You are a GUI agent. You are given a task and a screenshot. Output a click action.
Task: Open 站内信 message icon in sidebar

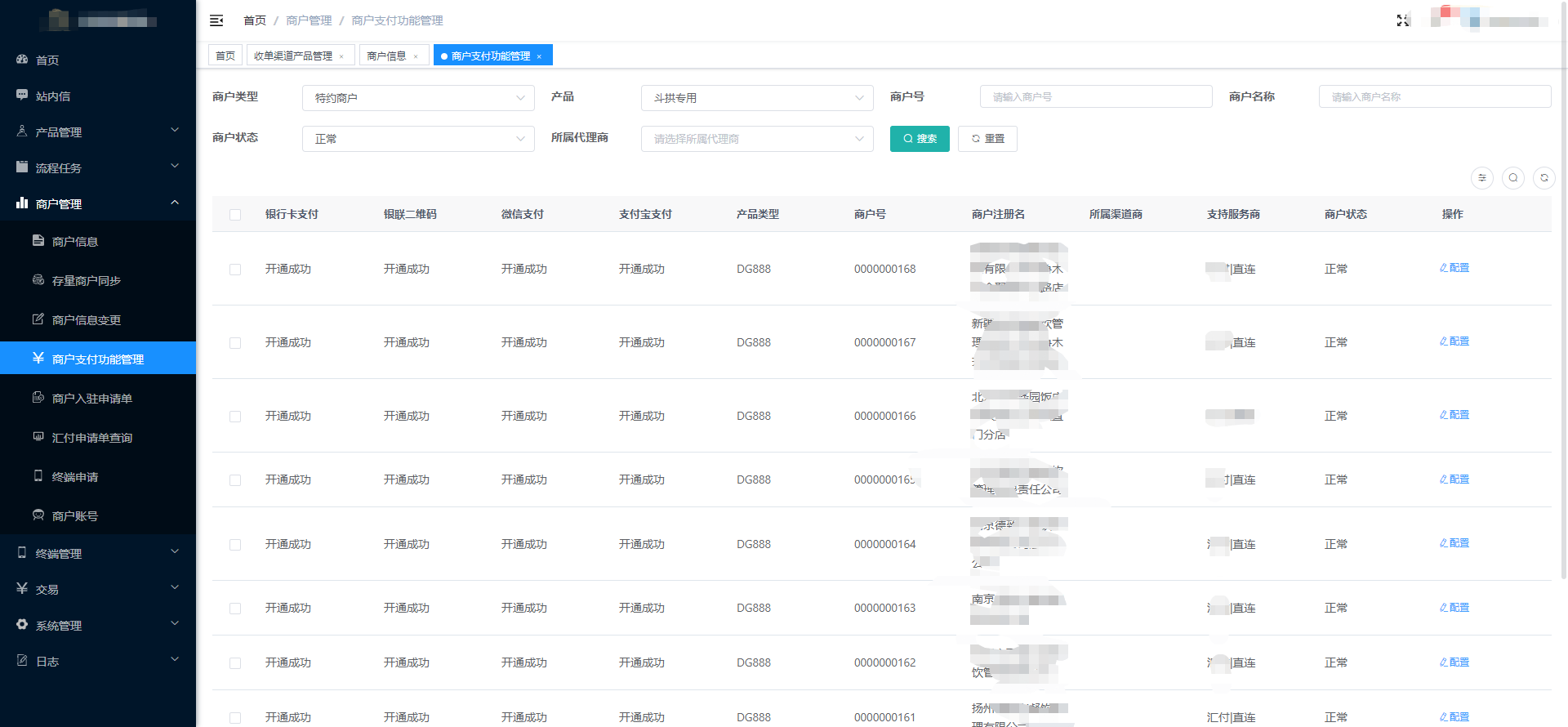point(22,96)
